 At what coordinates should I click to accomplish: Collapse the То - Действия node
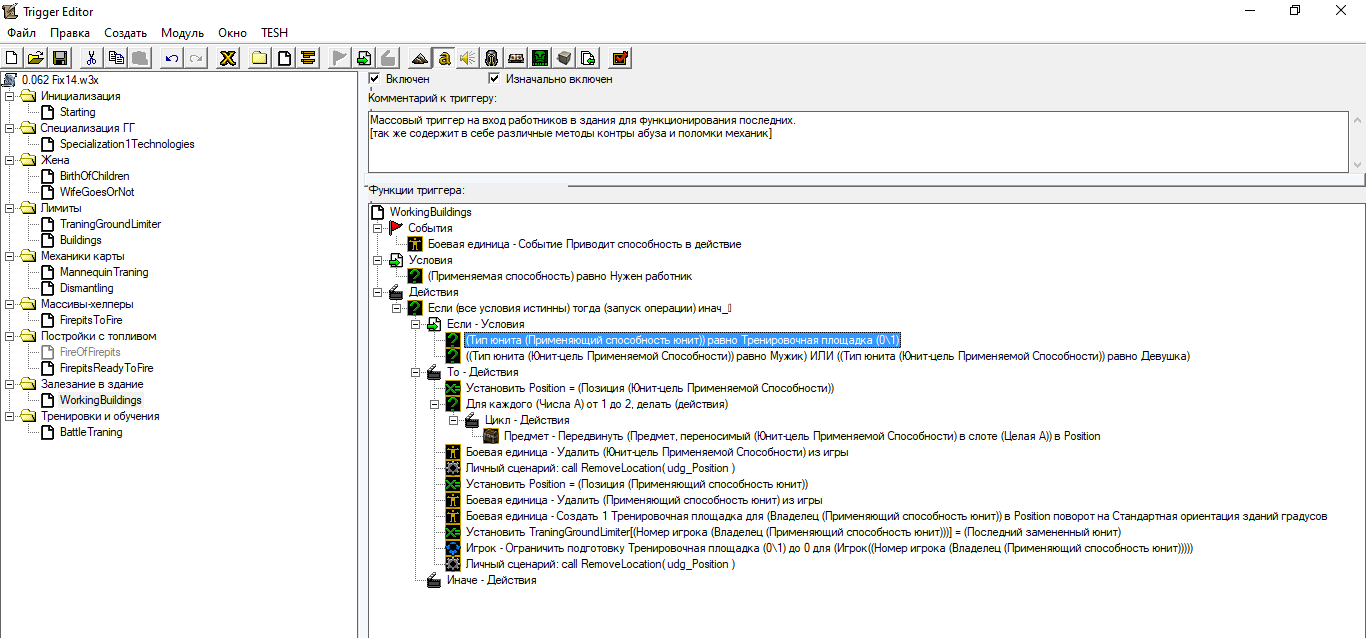coord(416,372)
